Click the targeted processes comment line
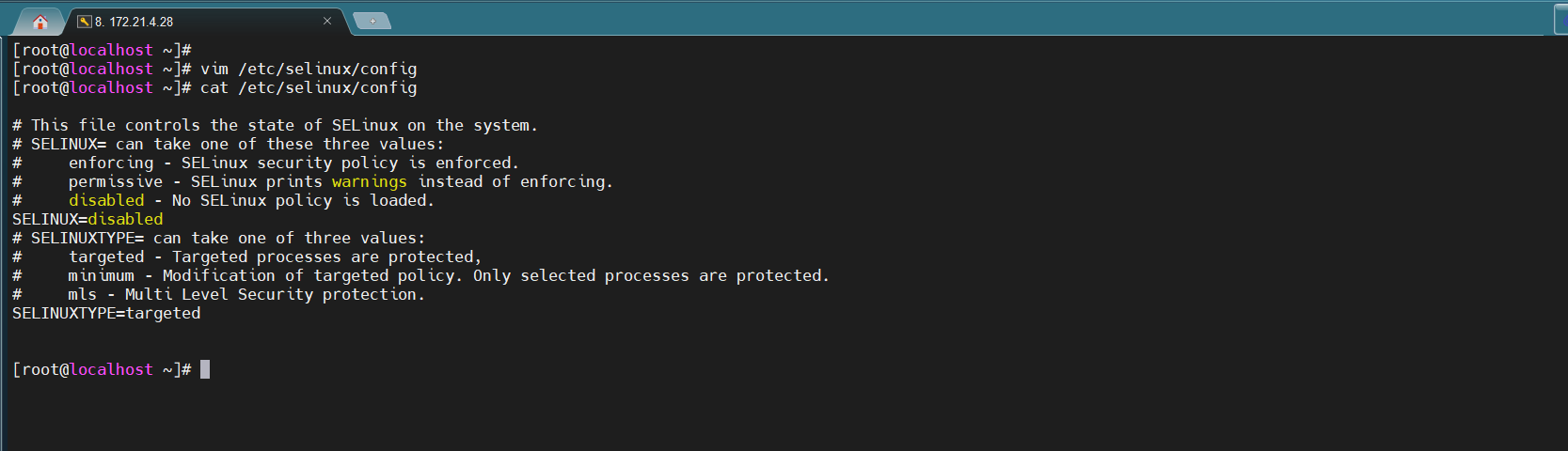Screen dimensions: 1568x451 click(246, 257)
